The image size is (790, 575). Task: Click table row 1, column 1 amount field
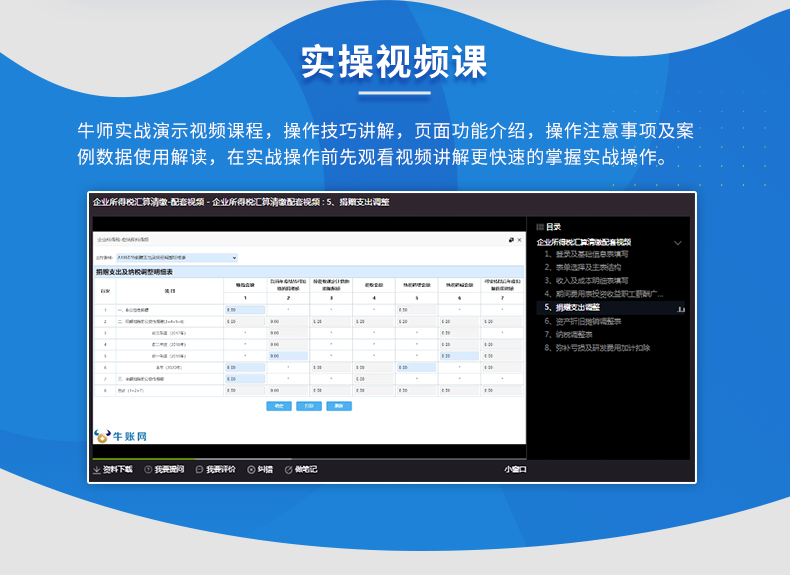point(245,310)
